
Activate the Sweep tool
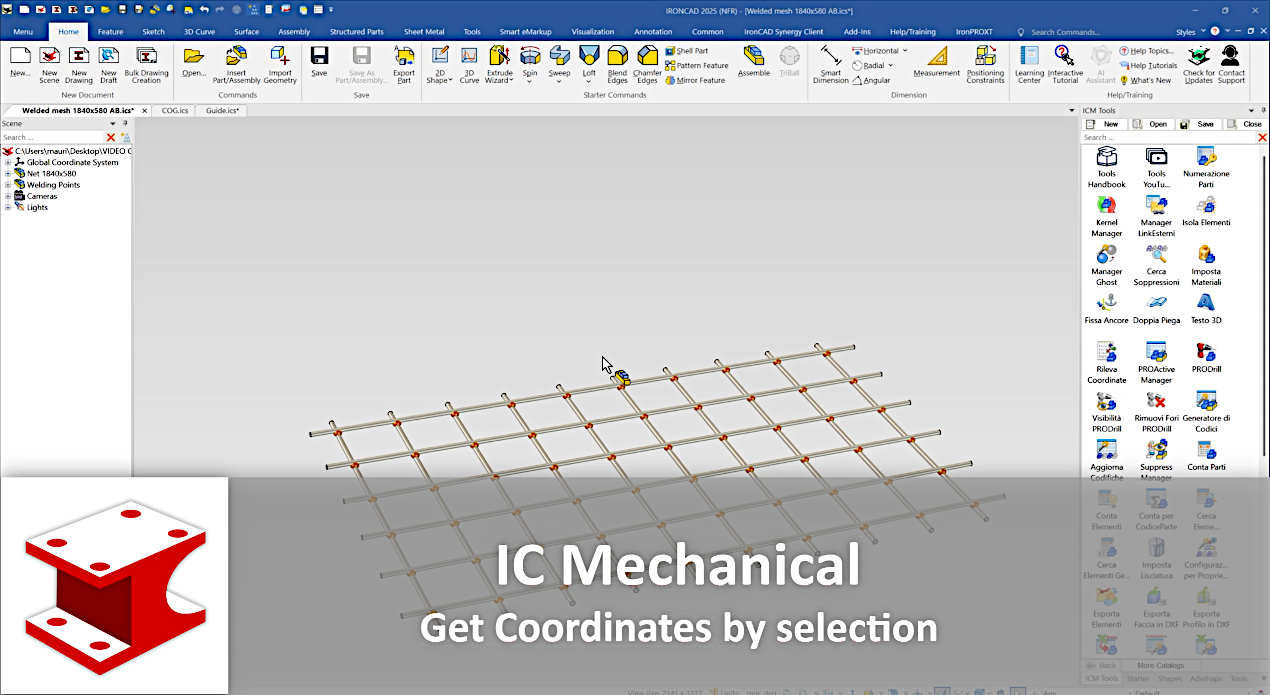(560, 64)
